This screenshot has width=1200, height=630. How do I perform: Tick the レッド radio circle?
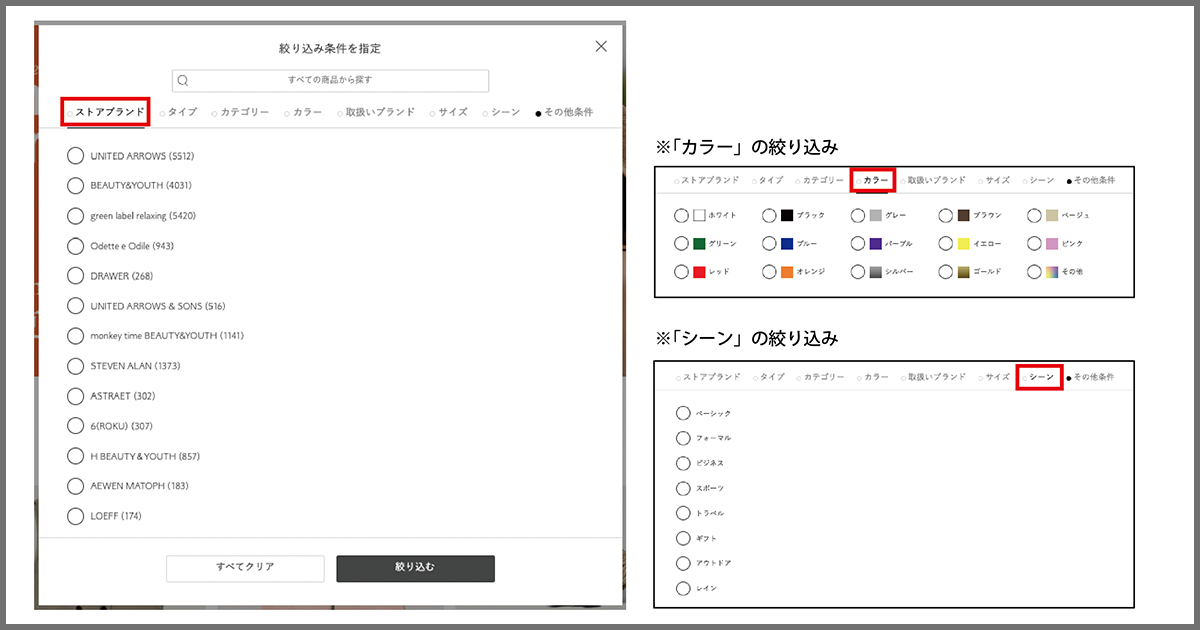(681, 271)
